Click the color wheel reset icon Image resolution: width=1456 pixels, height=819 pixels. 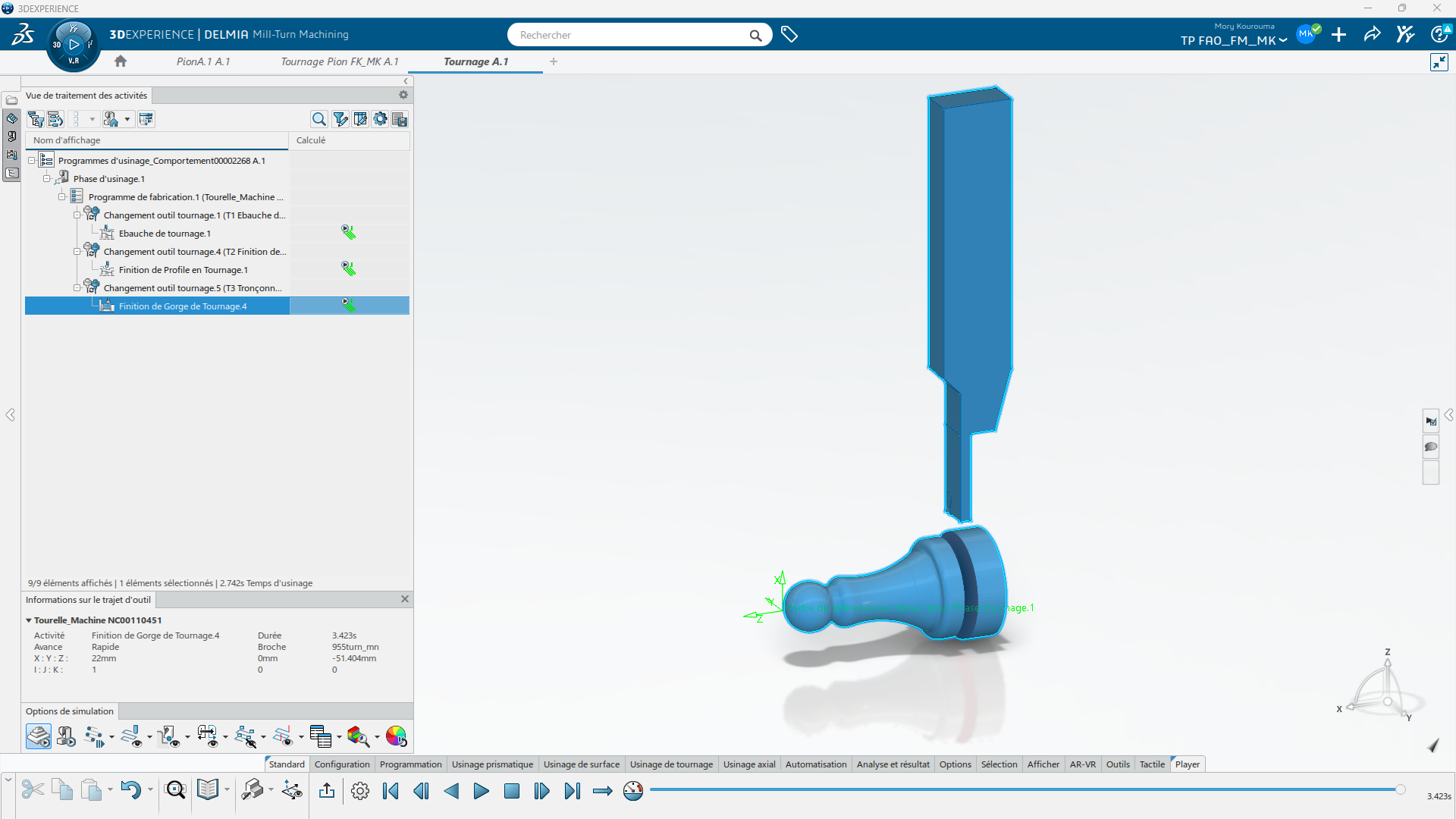pos(396,736)
